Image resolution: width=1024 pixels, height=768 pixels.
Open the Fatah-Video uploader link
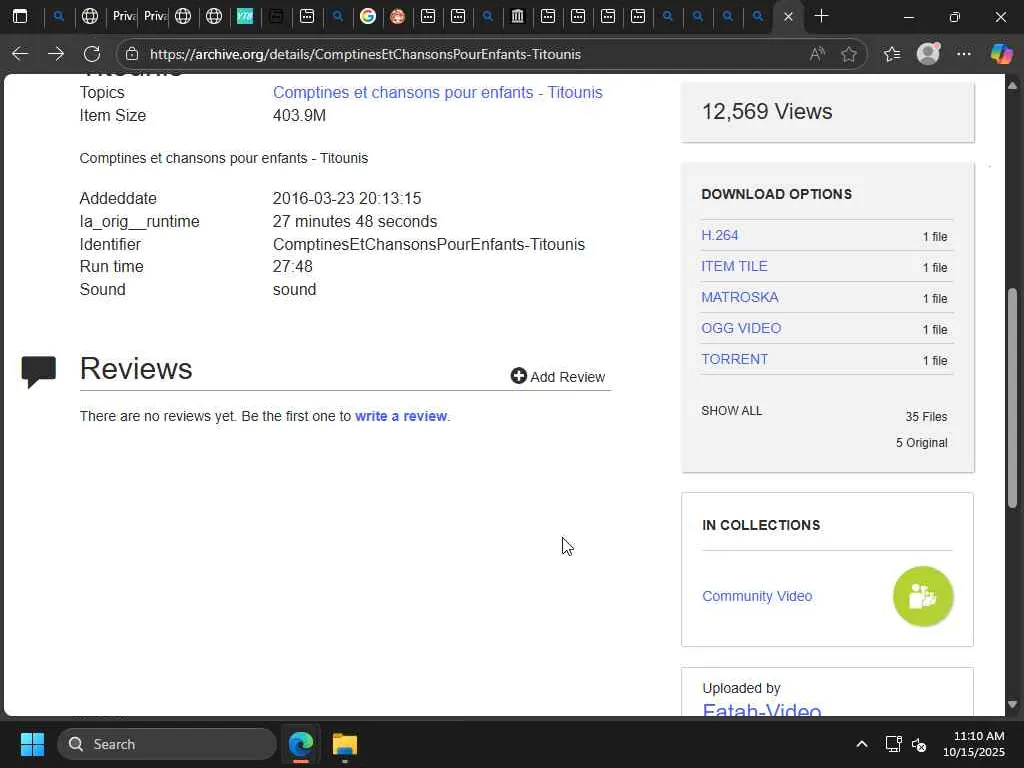[x=761, y=709]
